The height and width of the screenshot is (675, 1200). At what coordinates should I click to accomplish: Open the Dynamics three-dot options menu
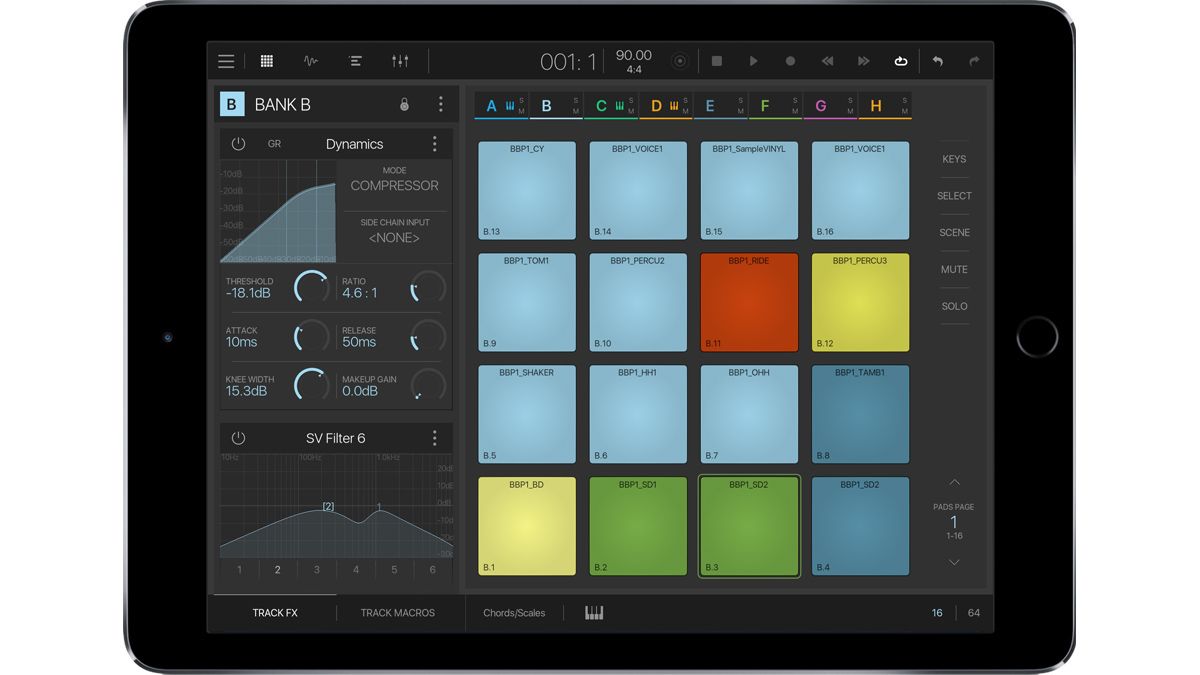pyautogui.click(x=435, y=143)
